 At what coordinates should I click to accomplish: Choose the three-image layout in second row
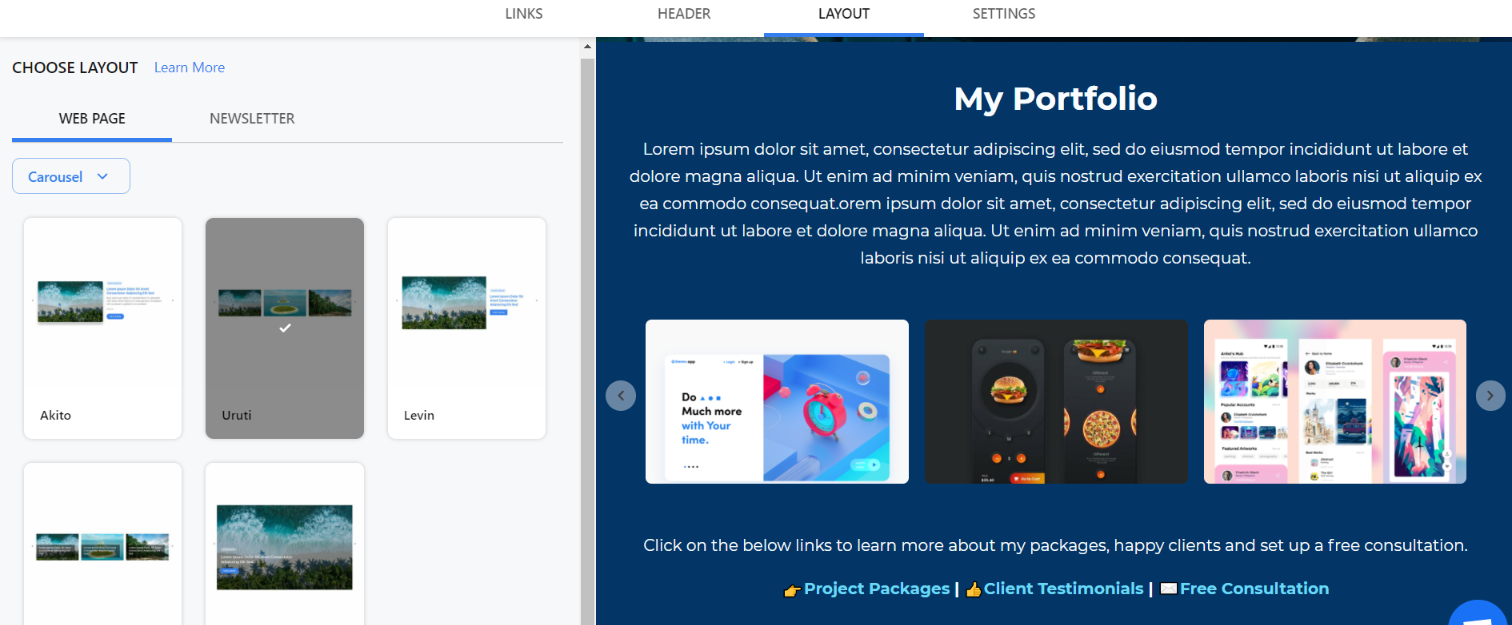[103, 544]
